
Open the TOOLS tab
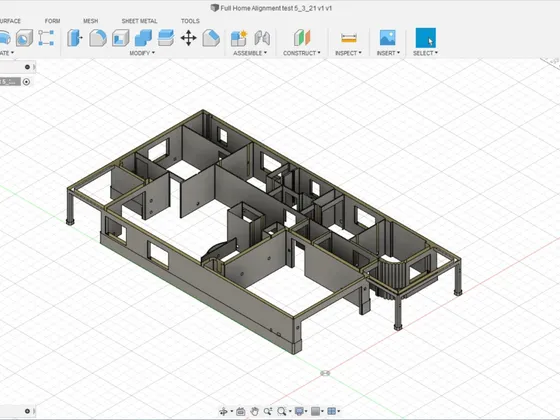[190, 21]
